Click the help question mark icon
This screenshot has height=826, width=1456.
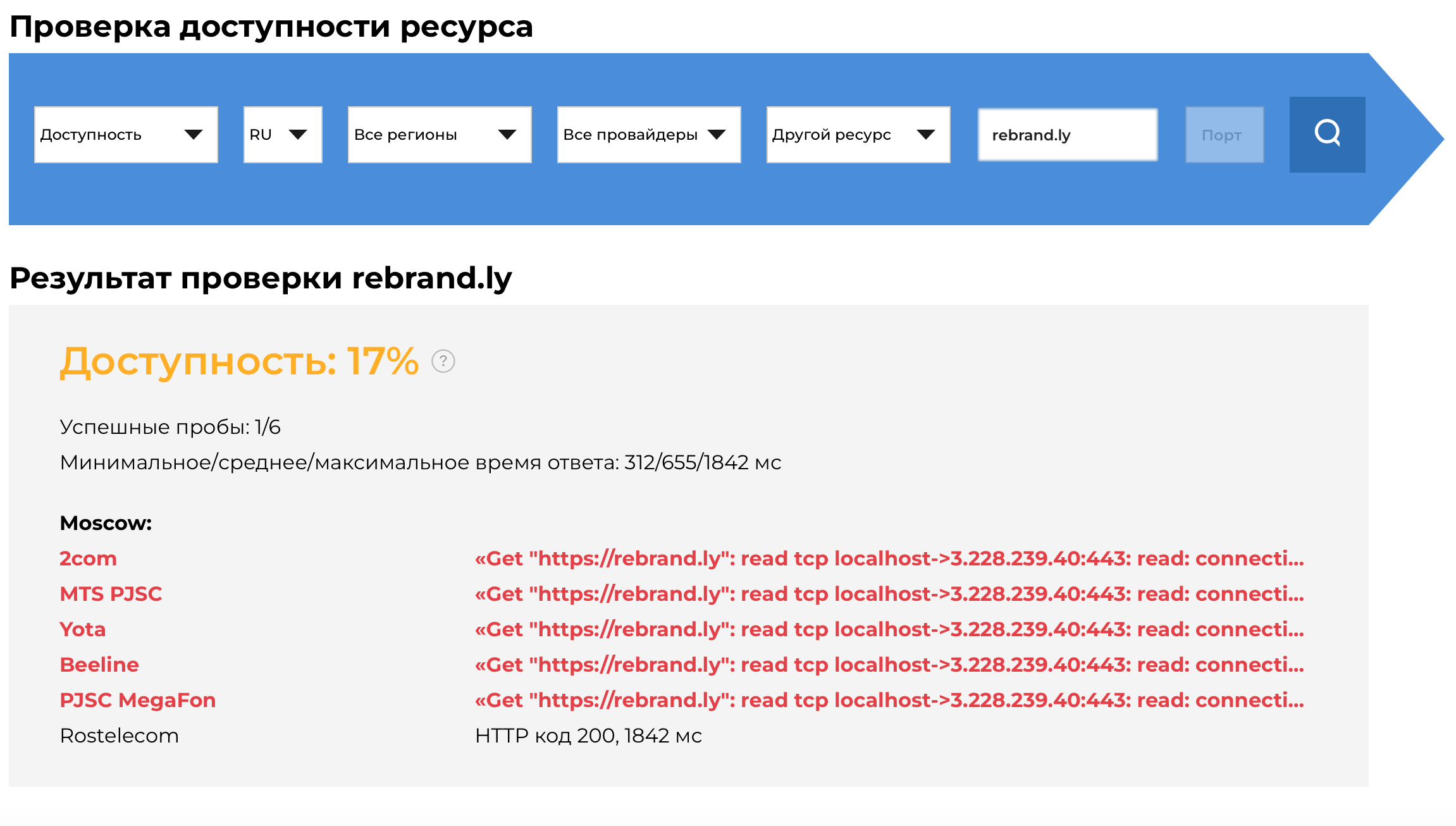[443, 361]
